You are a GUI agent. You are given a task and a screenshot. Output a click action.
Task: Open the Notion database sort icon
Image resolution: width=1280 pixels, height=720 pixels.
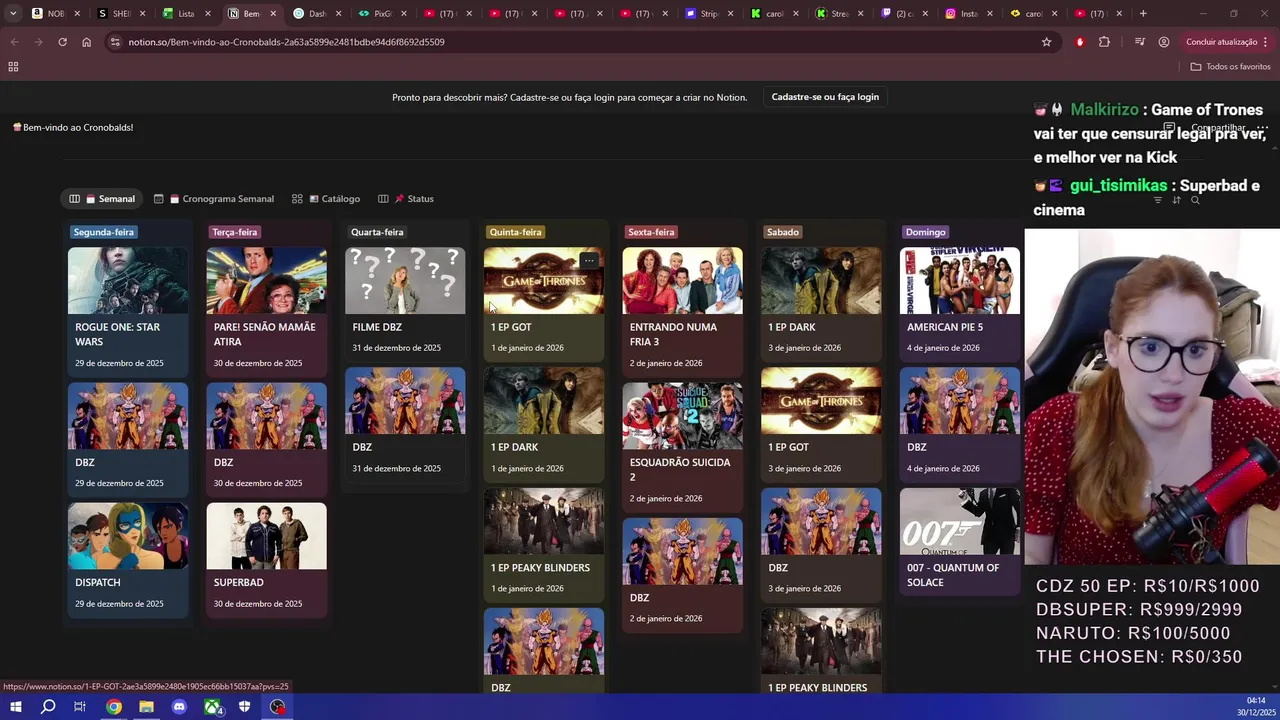point(1176,200)
